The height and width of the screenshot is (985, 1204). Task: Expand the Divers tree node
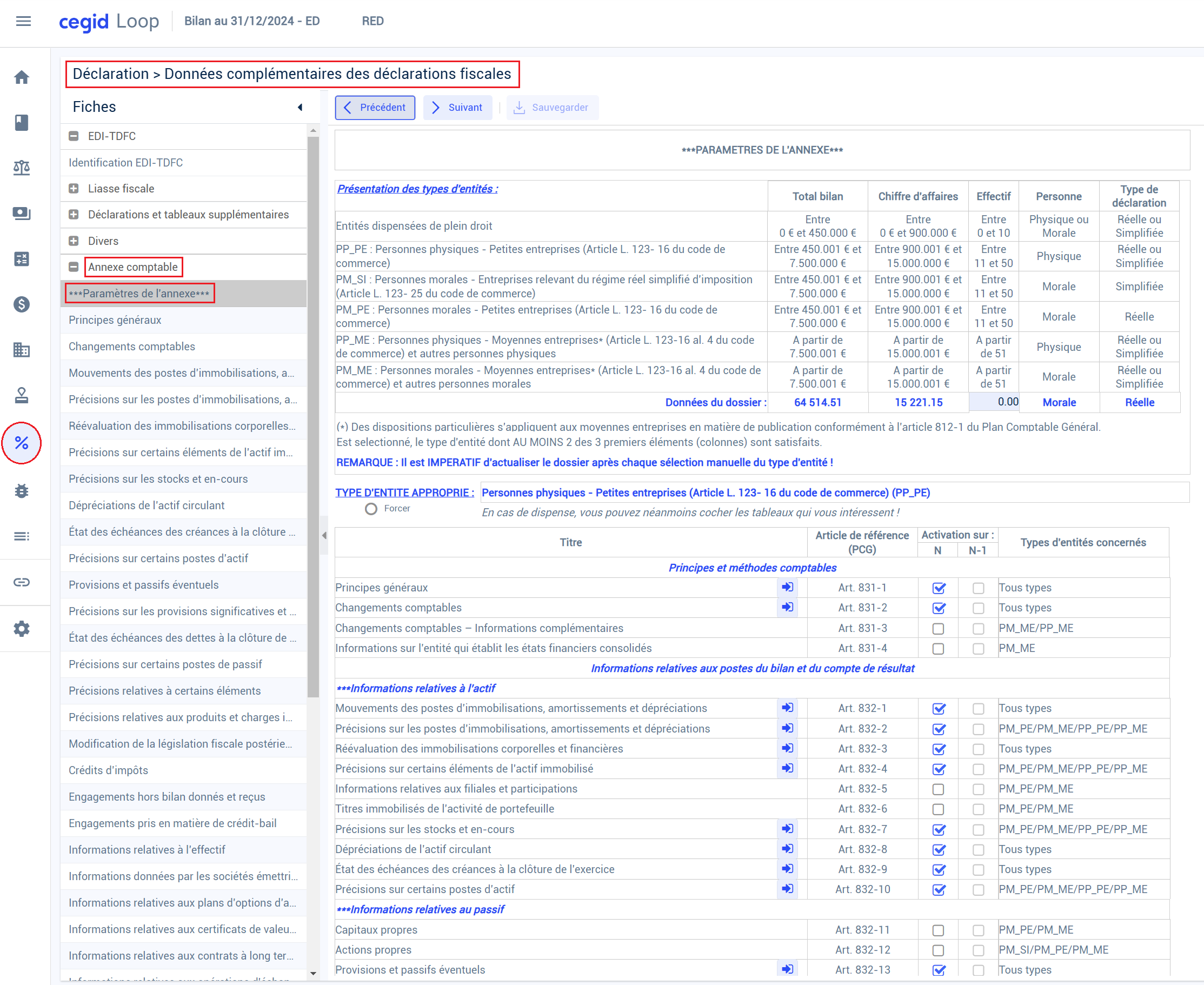click(74, 241)
